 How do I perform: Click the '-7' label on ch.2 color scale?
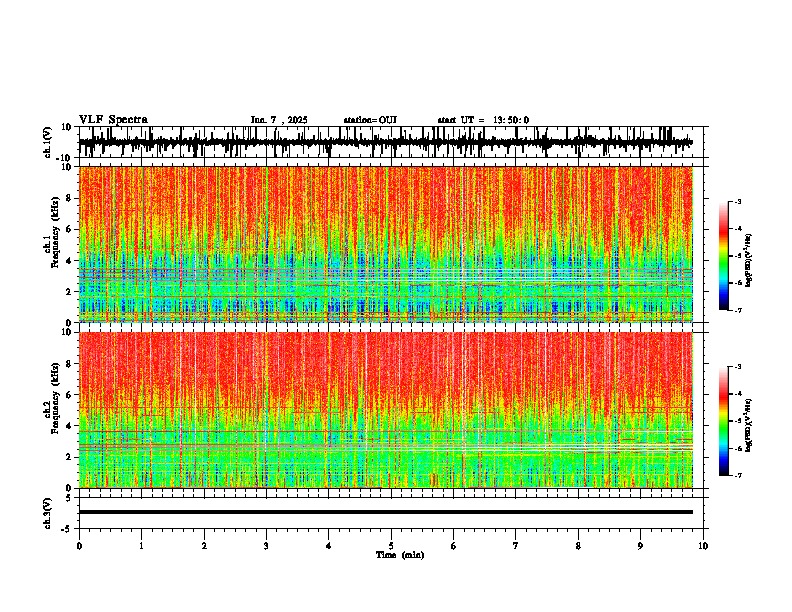[738, 475]
